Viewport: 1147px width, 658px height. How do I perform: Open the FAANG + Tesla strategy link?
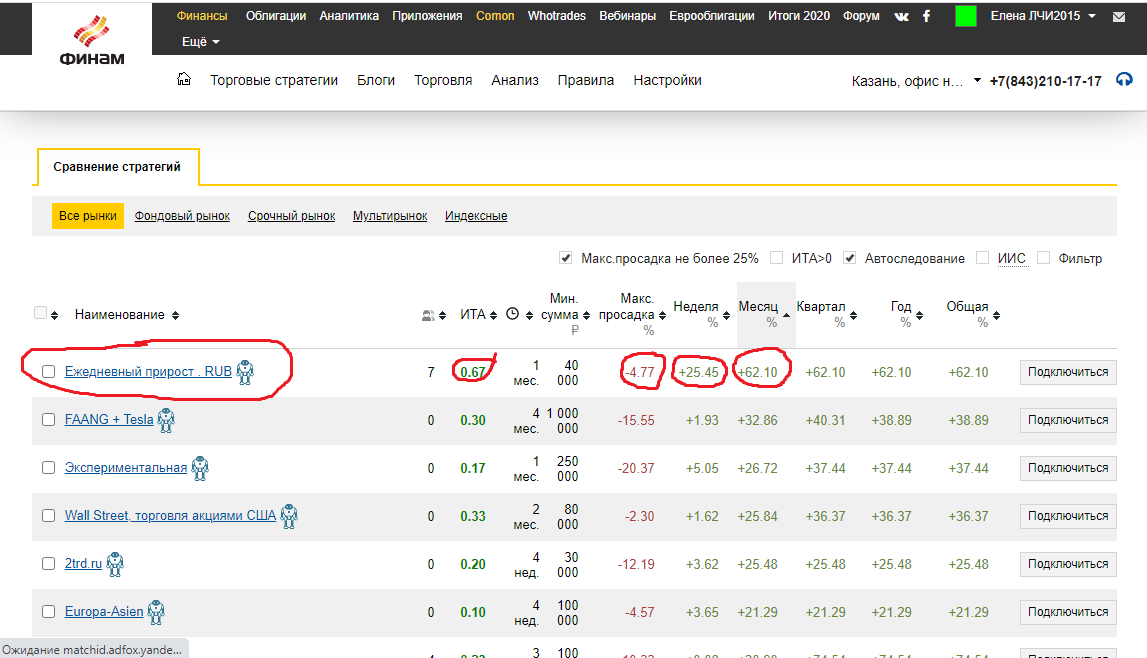(109, 420)
